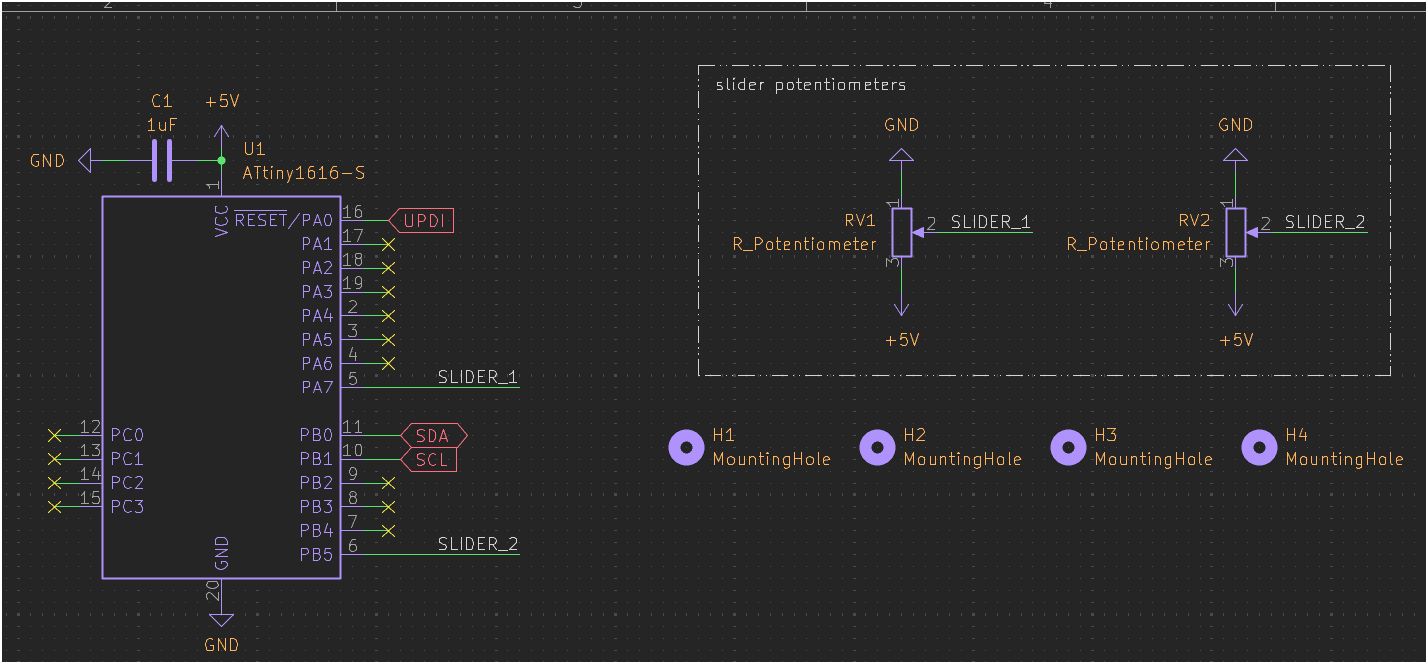Select the no-connect cross on pin PC0
The height and width of the screenshot is (664, 1428).
(56, 435)
